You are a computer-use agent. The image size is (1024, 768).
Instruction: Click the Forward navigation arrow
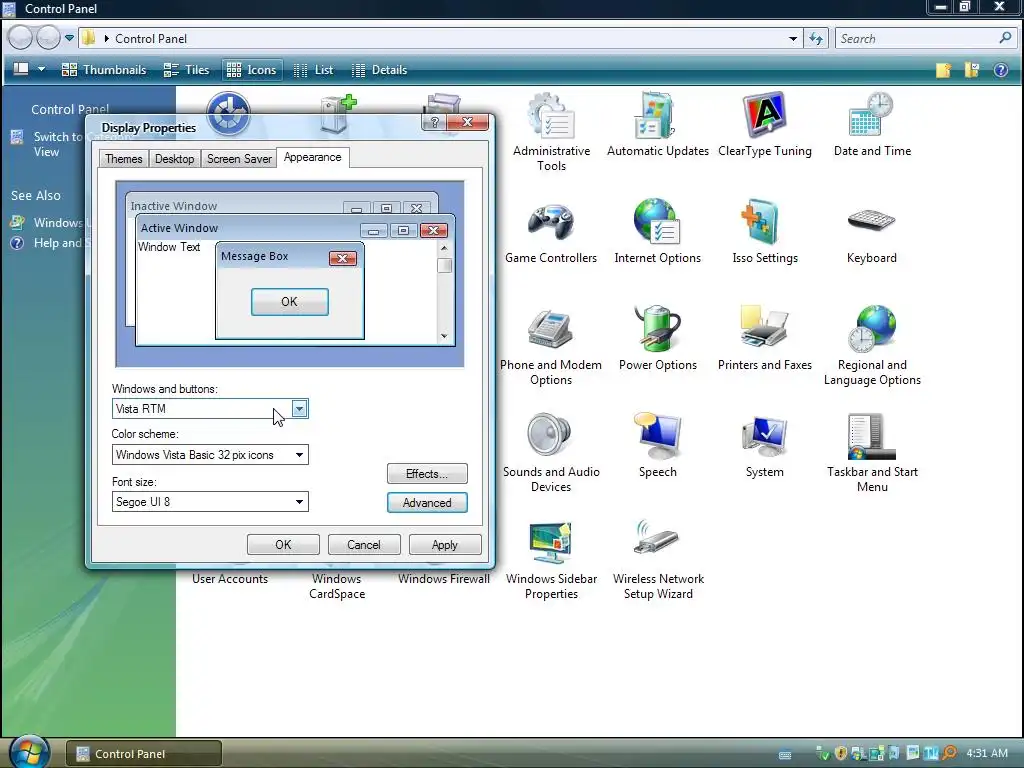48,38
